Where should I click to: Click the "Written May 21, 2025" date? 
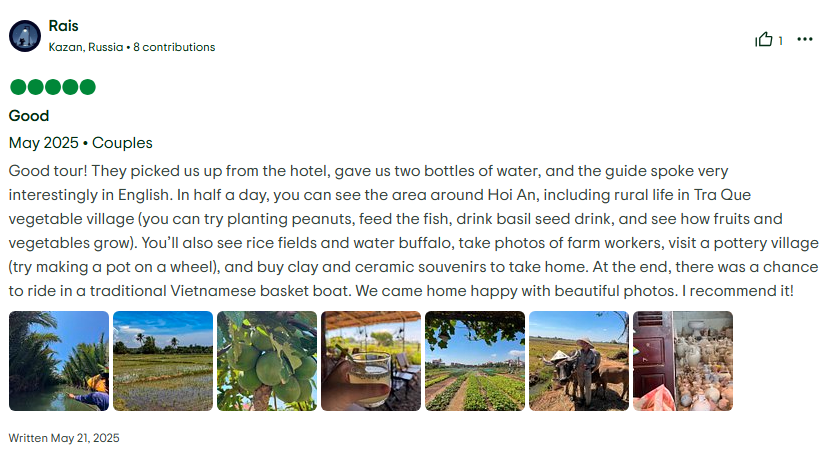click(x=64, y=438)
